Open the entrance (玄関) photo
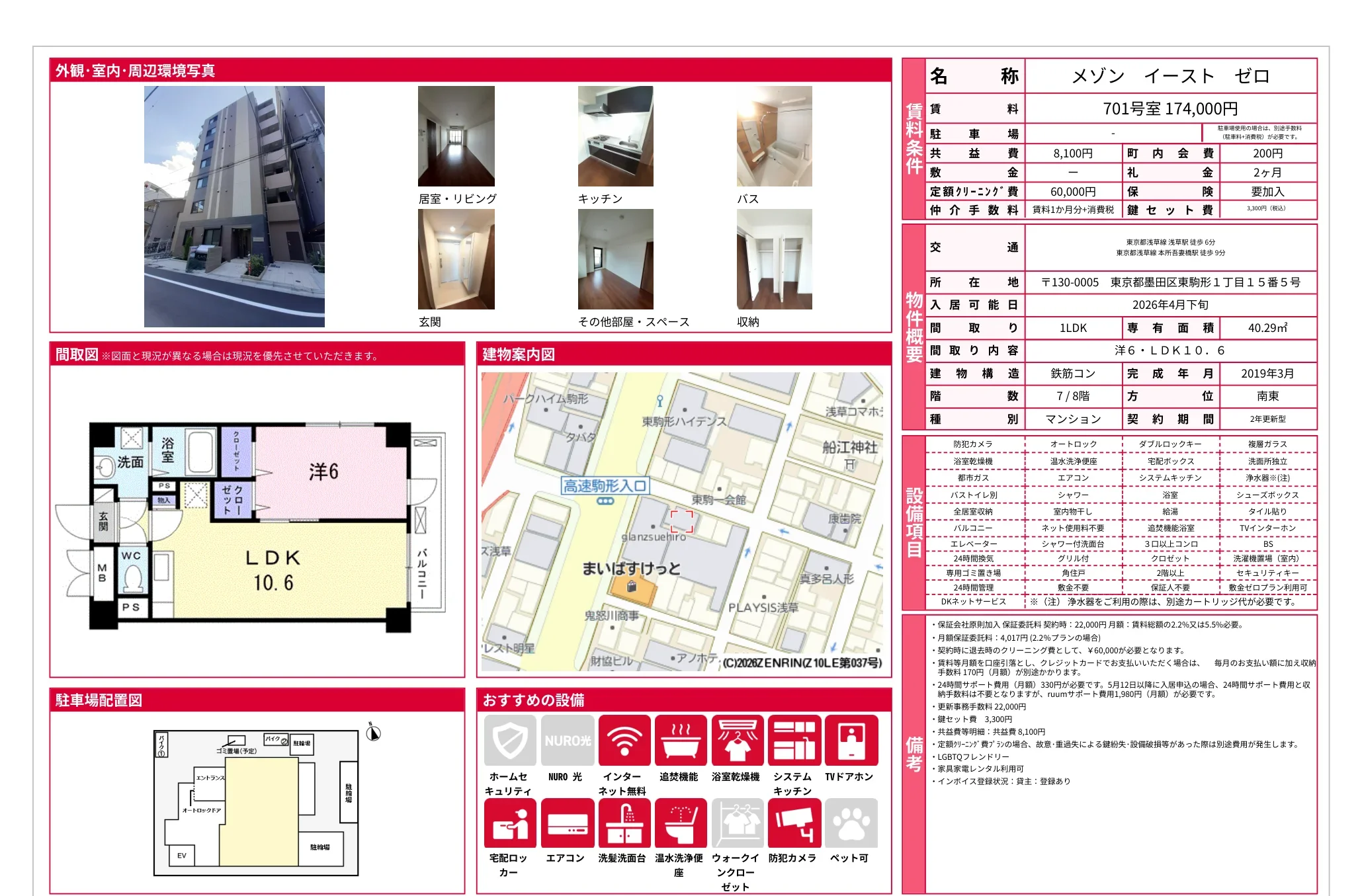This screenshot has width=1360, height=896. click(456, 259)
